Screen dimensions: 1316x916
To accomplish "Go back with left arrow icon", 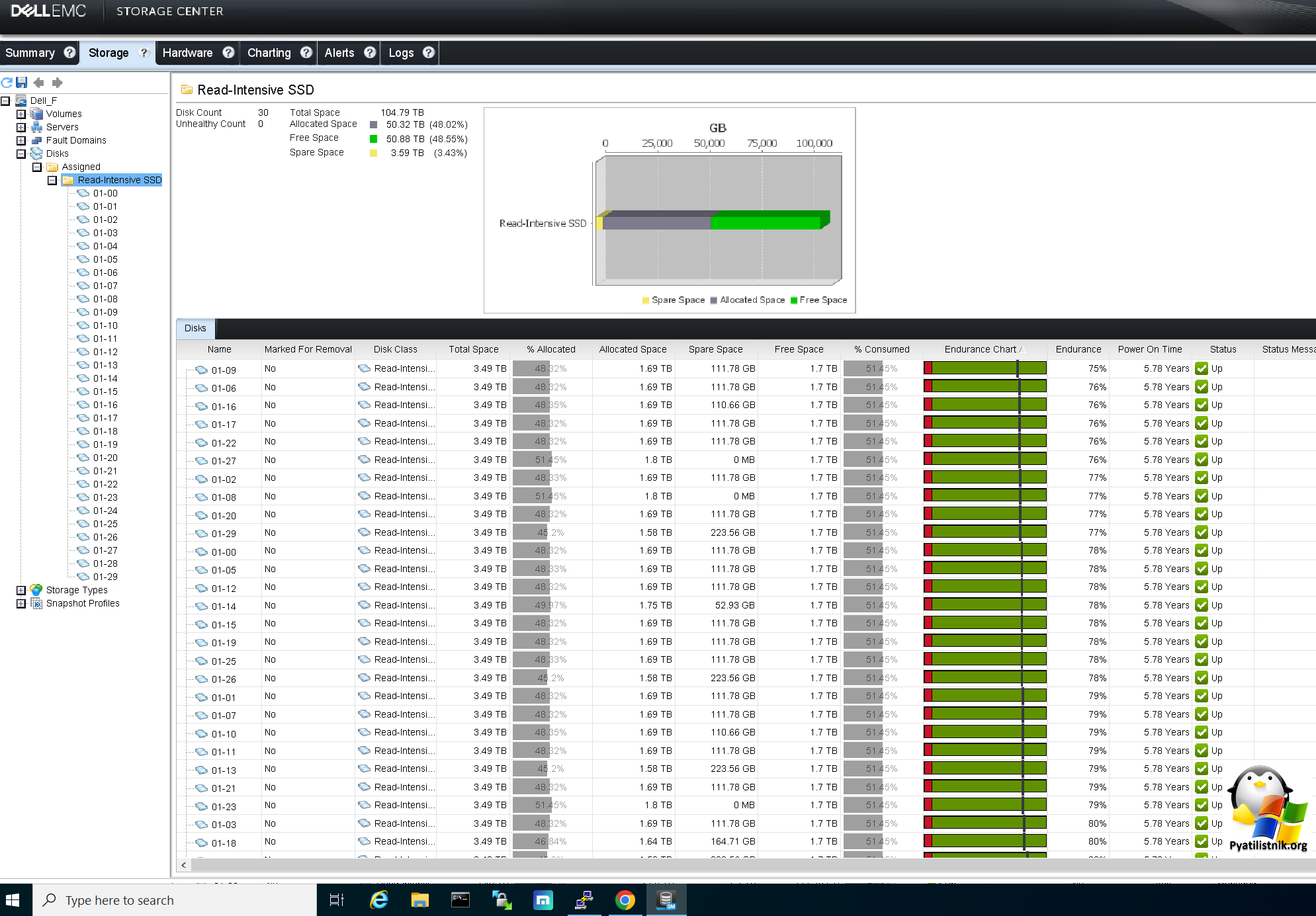I will pos(39,83).
